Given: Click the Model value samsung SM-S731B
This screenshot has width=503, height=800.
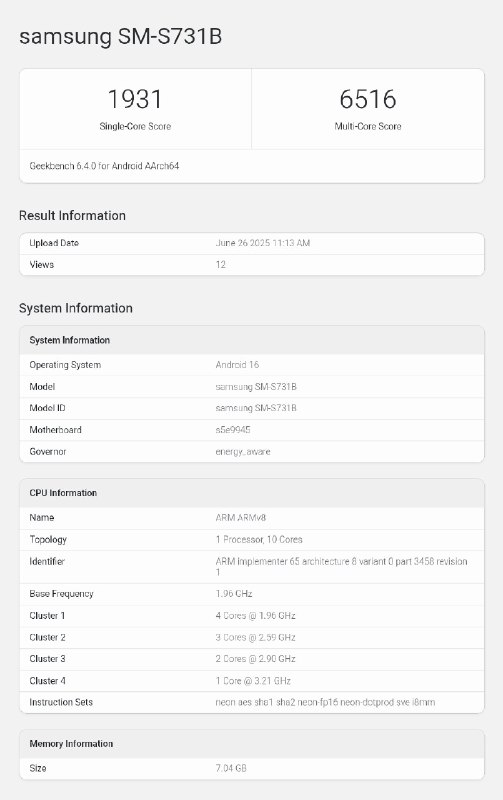Looking at the screenshot, I should pos(256,387).
